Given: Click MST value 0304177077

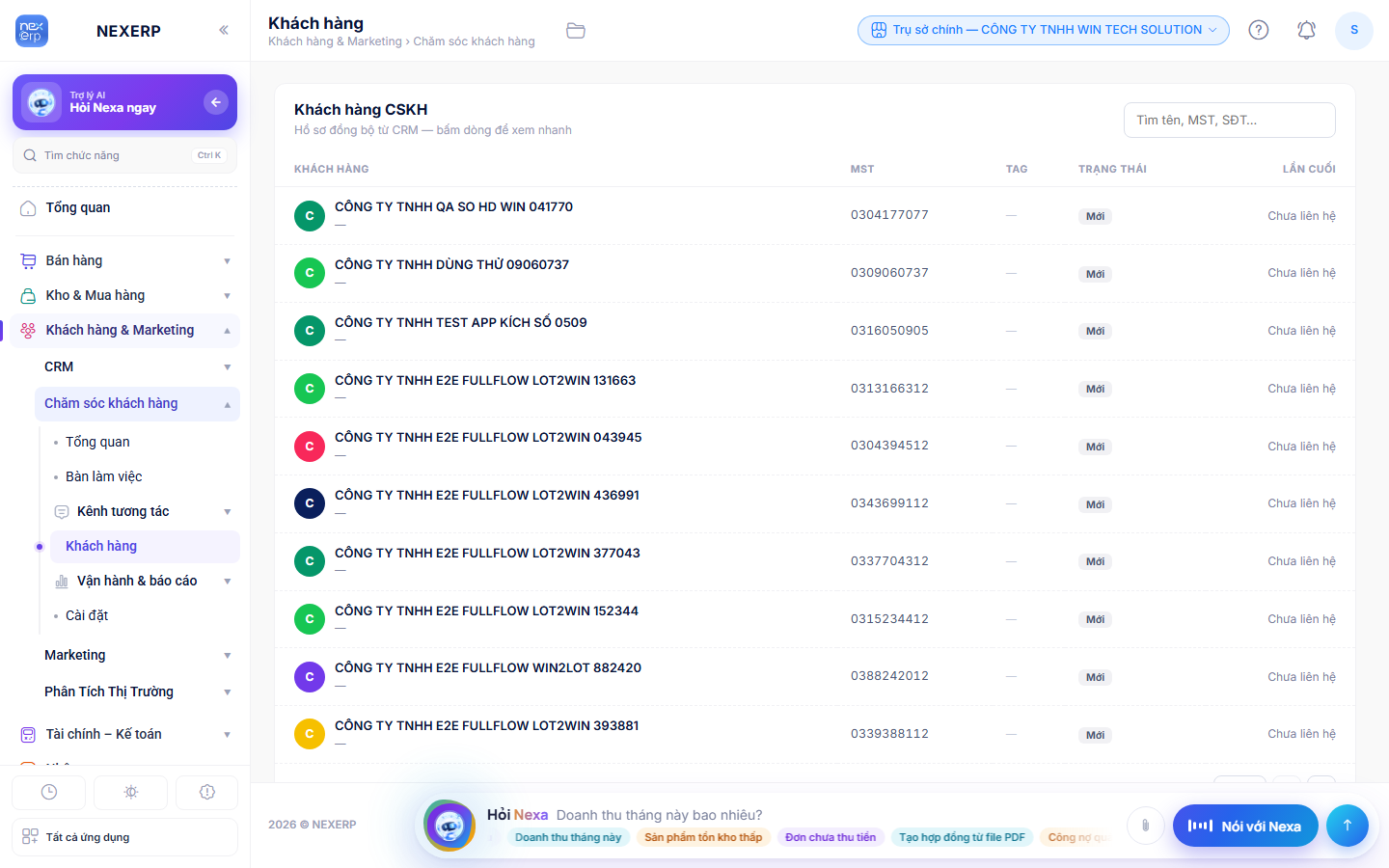Looking at the screenshot, I should click(x=889, y=215).
